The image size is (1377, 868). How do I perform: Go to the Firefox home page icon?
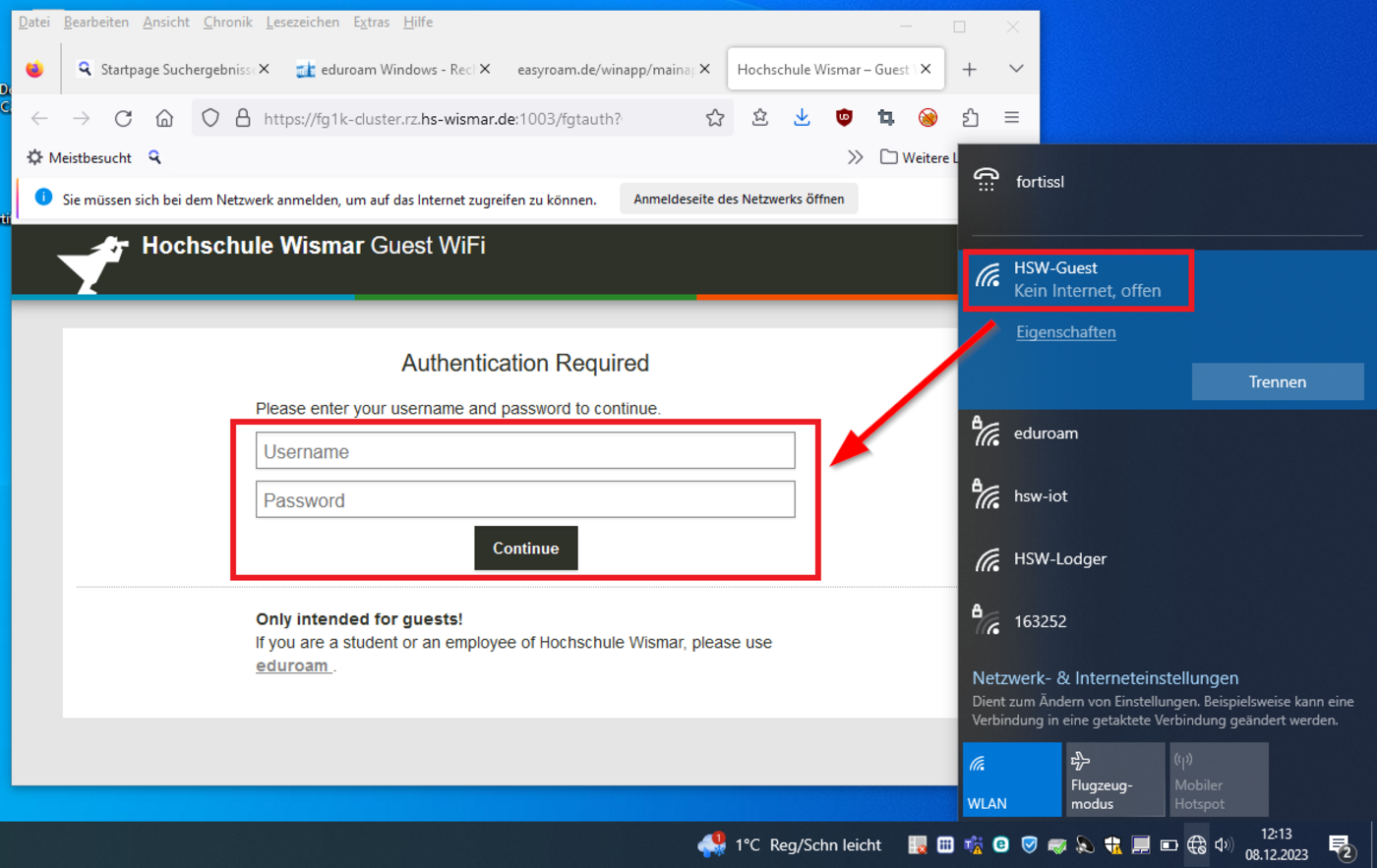164,118
